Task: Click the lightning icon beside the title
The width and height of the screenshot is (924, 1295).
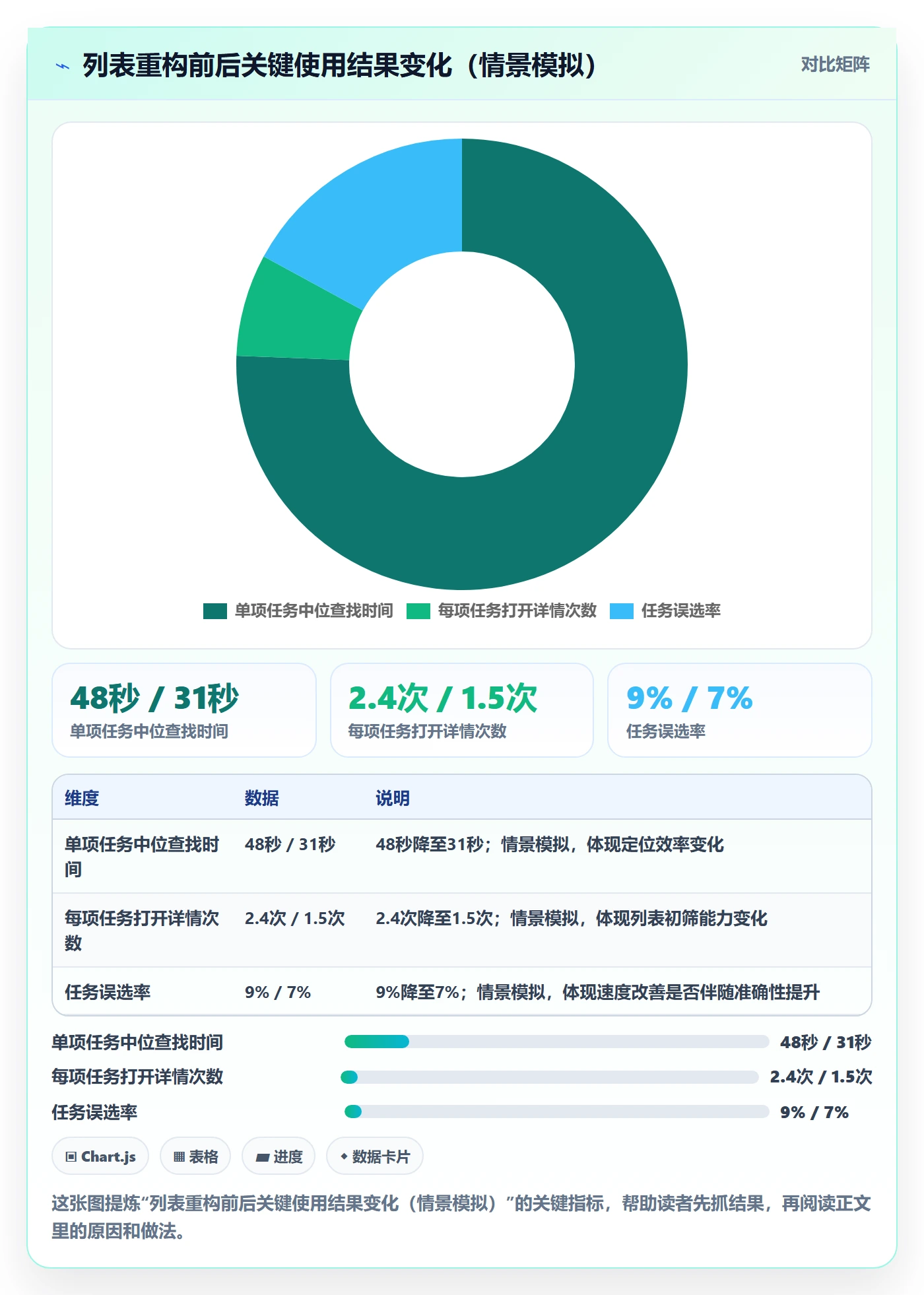Action: 63,65
